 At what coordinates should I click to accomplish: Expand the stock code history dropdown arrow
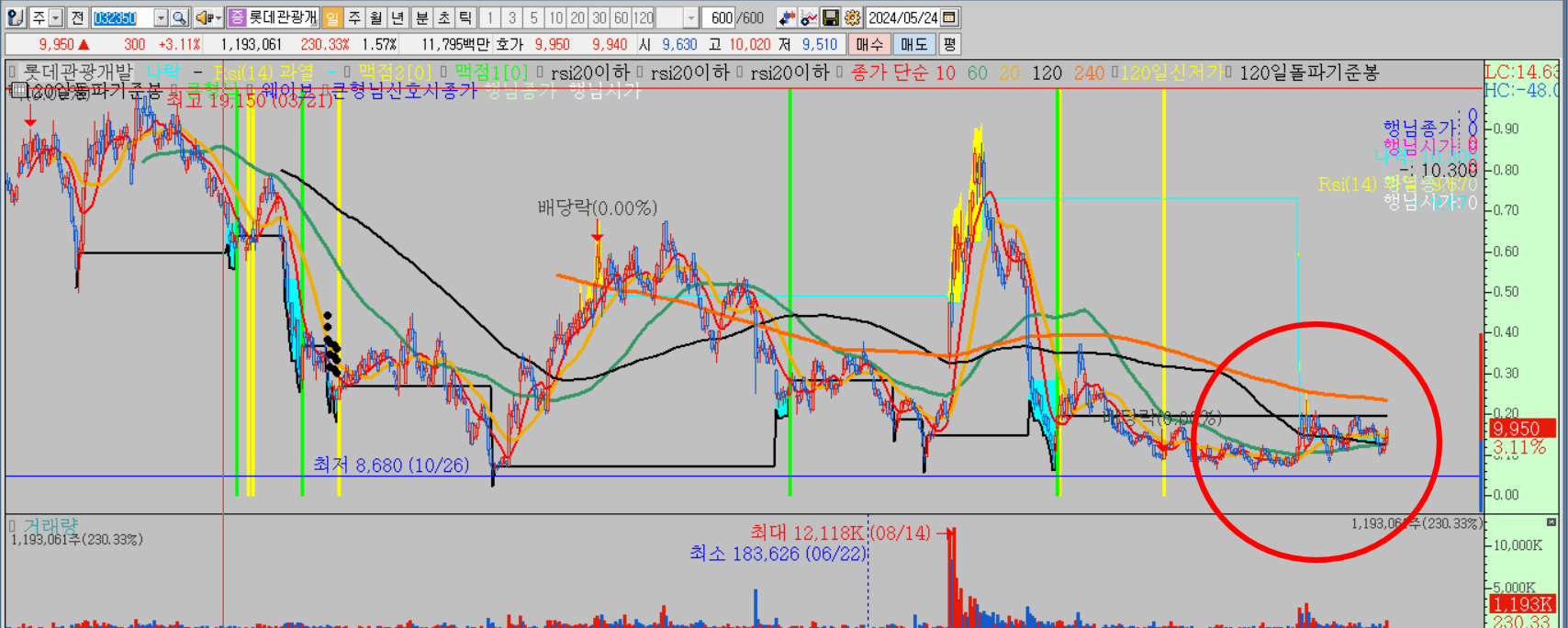click(x=161, y=17)
